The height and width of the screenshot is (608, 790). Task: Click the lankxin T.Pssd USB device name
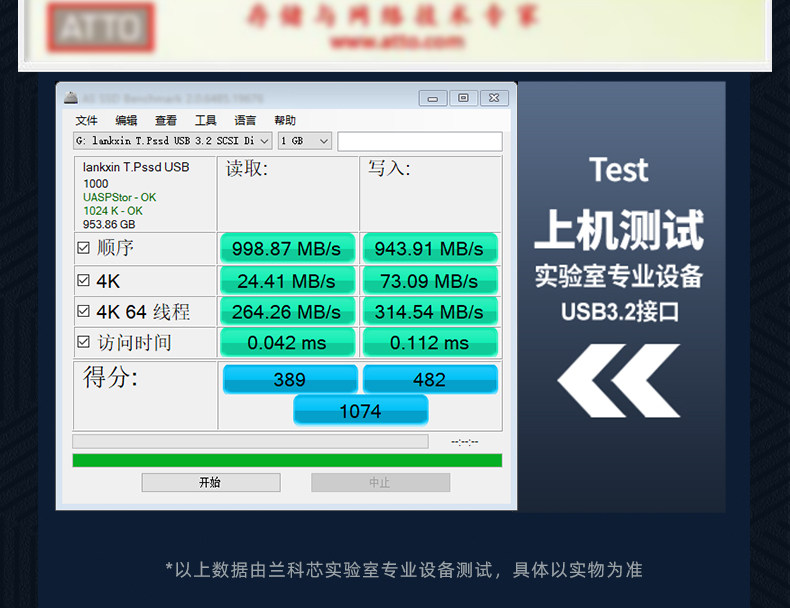(x=136, y=167)
